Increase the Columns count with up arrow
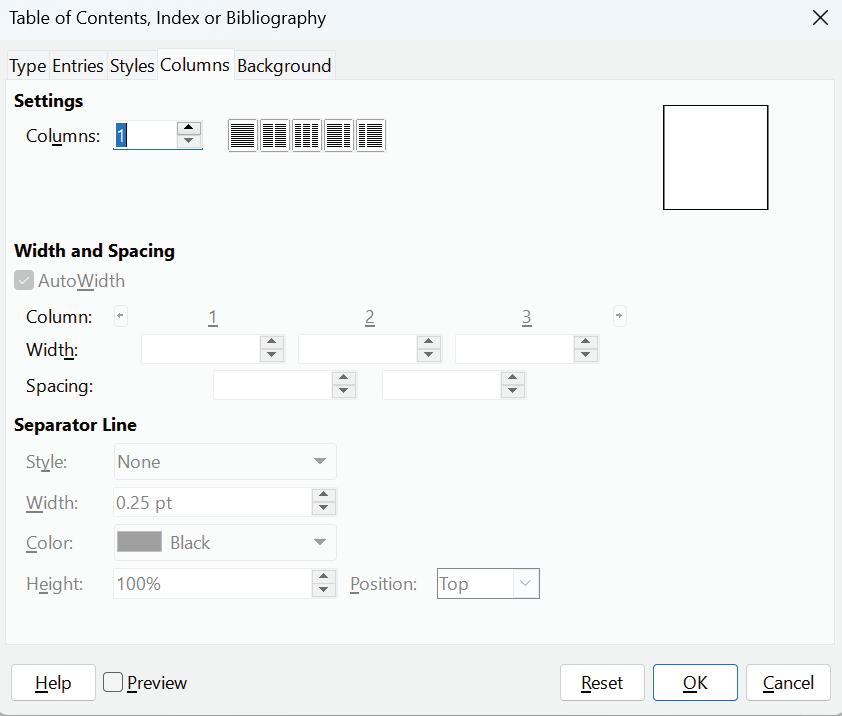The image size is (842, 716). coord(189,128)
